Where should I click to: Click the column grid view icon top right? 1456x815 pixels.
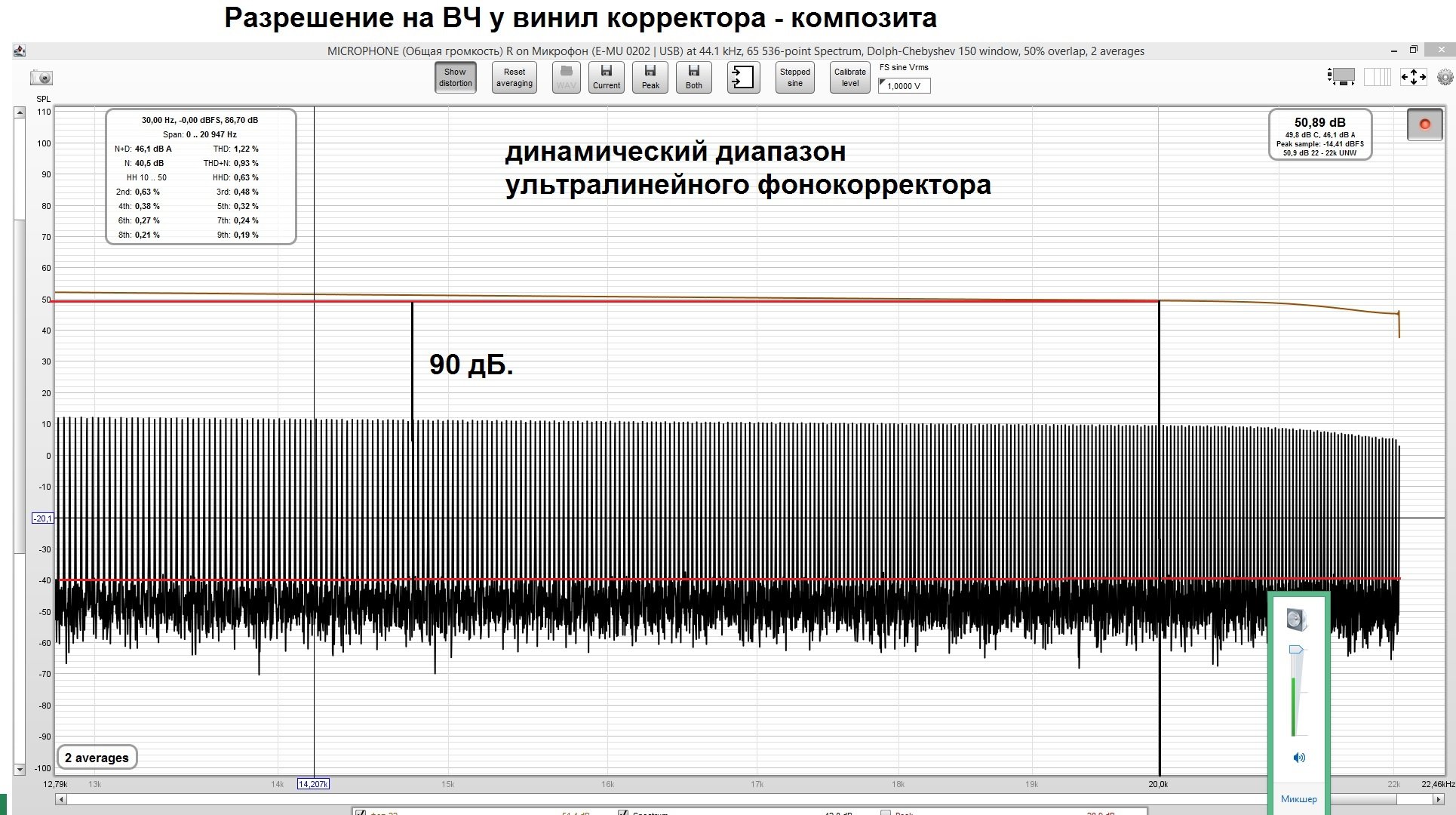[x=1377, y=77]
